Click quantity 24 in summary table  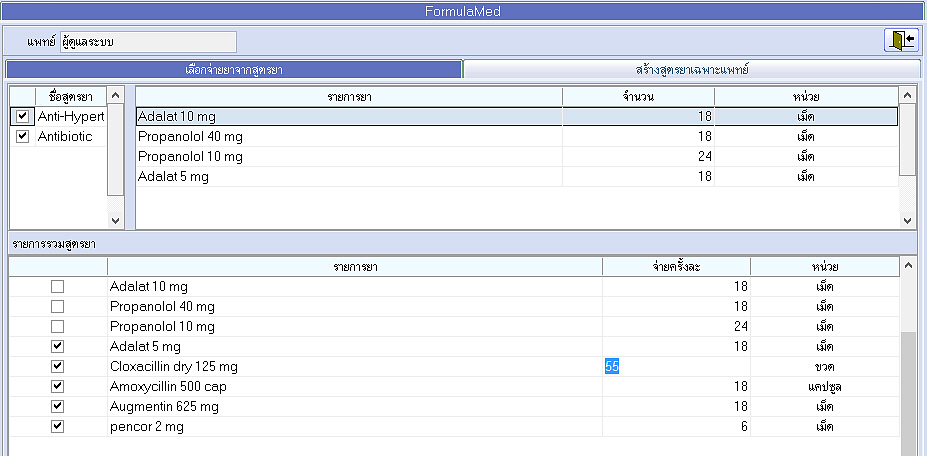point(740,326)
